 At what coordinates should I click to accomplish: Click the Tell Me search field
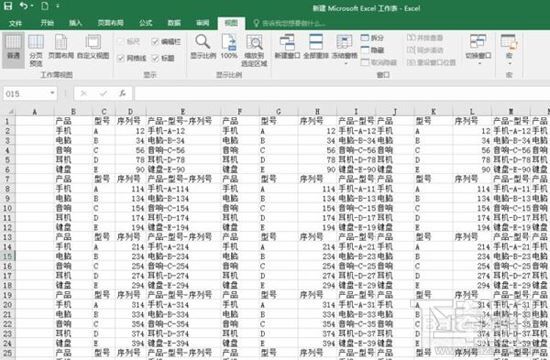pos(289,24)
